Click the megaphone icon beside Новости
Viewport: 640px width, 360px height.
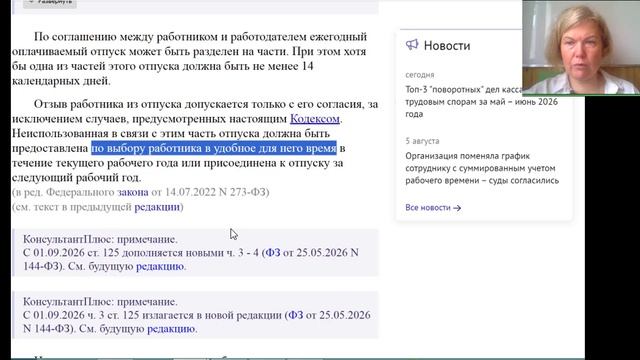(x=412, y=44)
